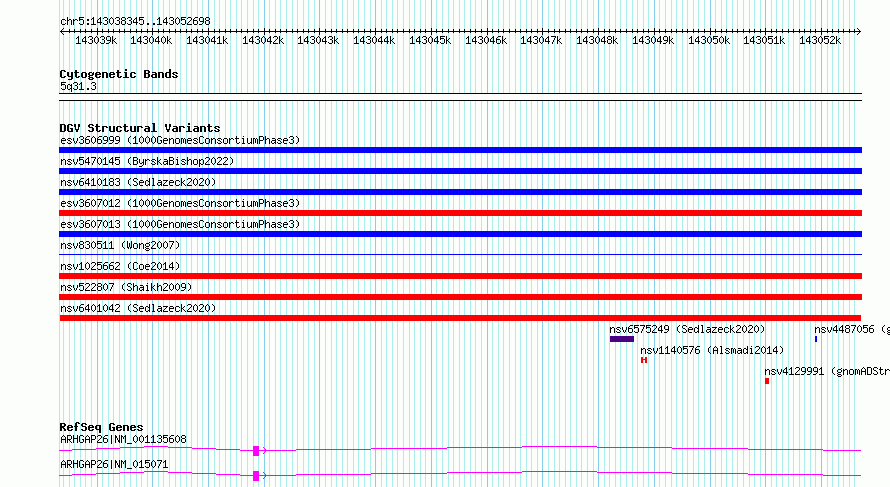Open the esv3607013 label link
Viewport: 890px width, 487px height.
point(180,224)
